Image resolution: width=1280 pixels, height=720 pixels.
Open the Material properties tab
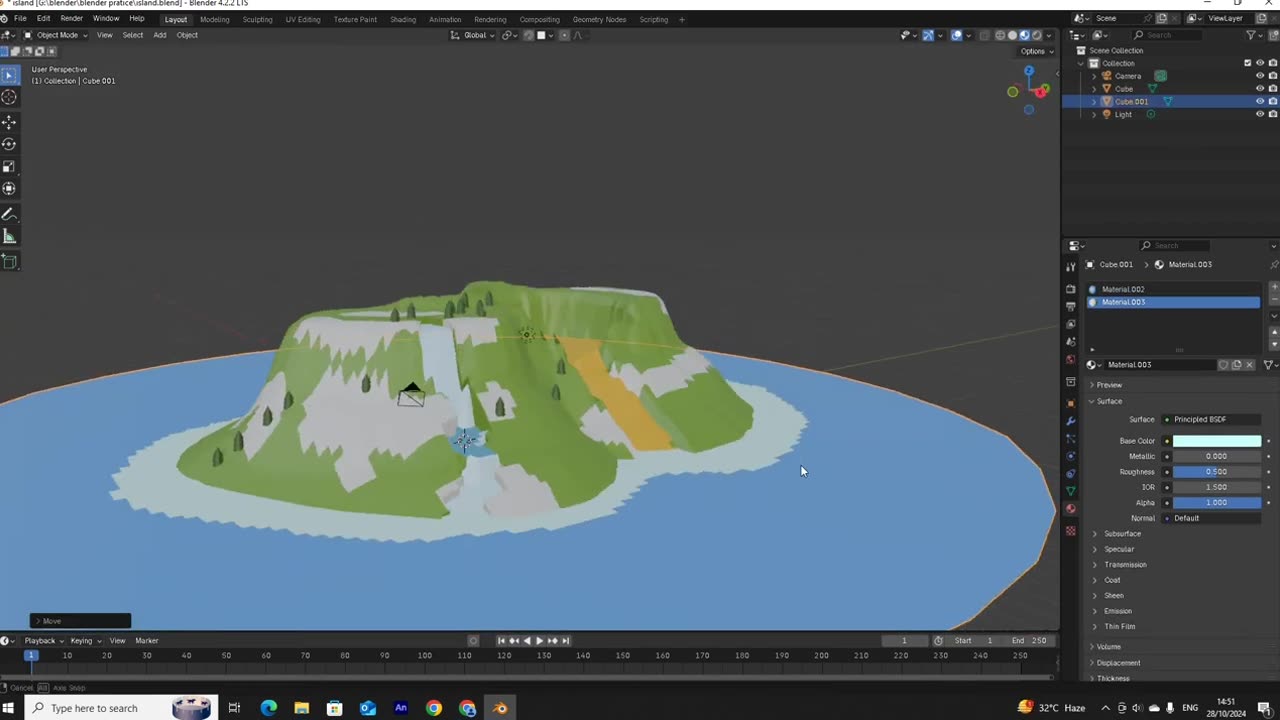pos(1071,509)
